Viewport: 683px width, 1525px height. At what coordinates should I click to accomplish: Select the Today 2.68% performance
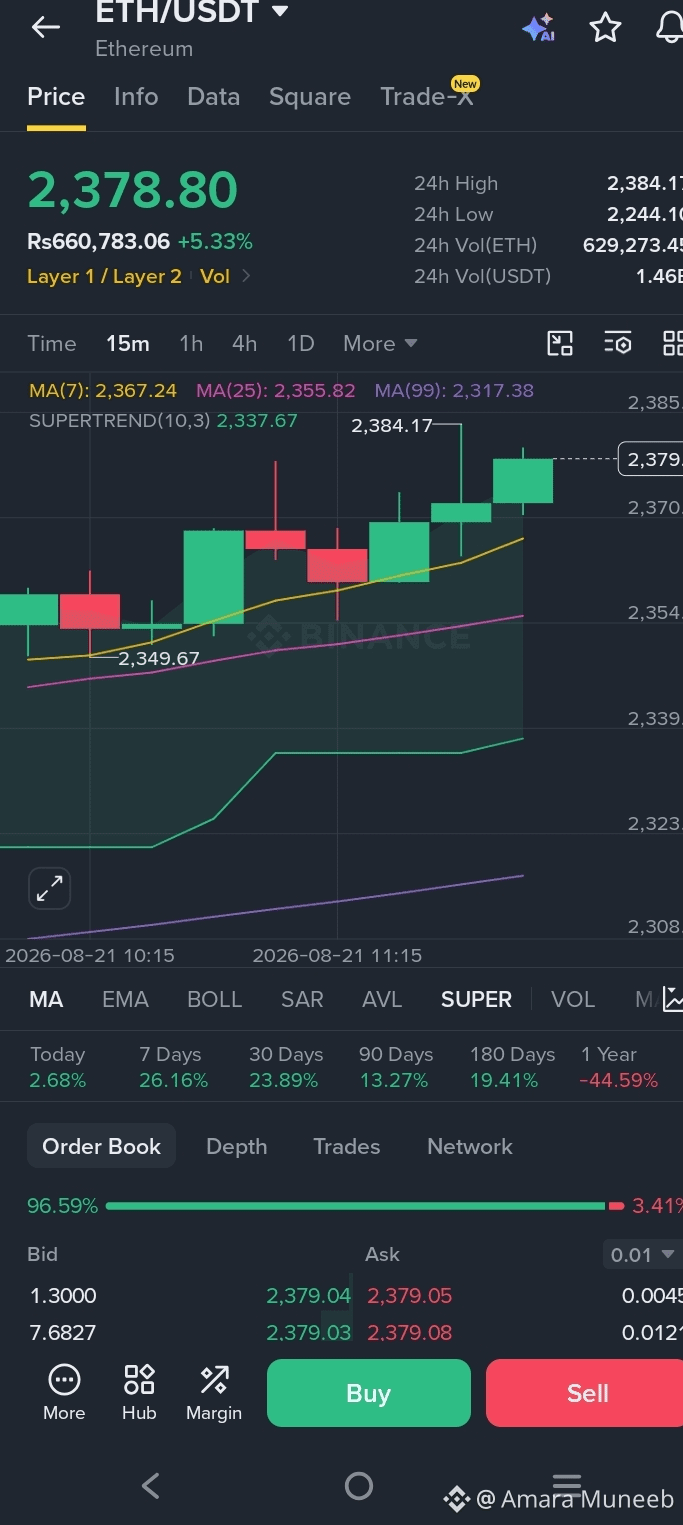(58, 1067)
